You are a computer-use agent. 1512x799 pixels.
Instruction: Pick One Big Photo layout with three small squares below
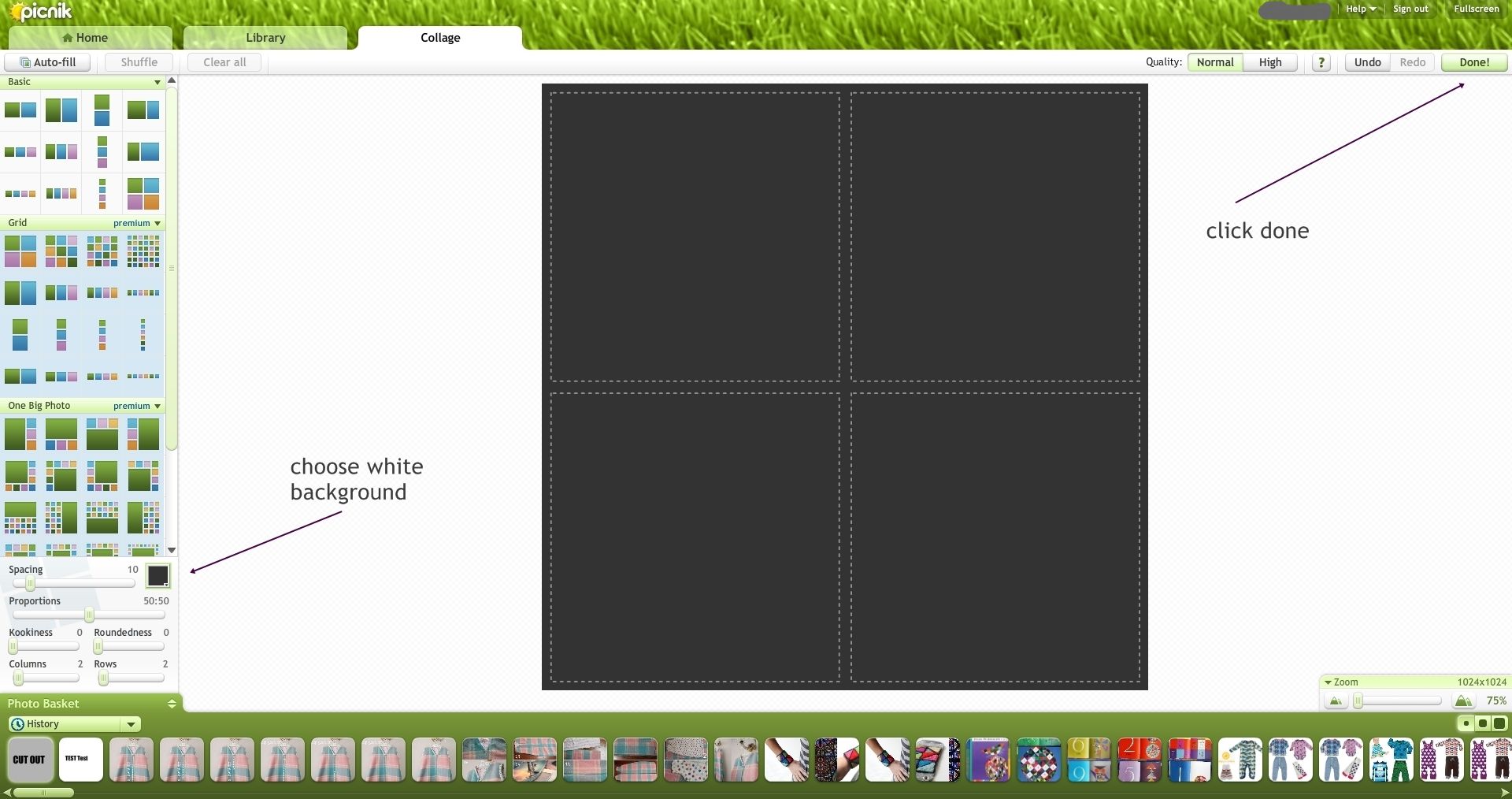[x=61, y=434]
